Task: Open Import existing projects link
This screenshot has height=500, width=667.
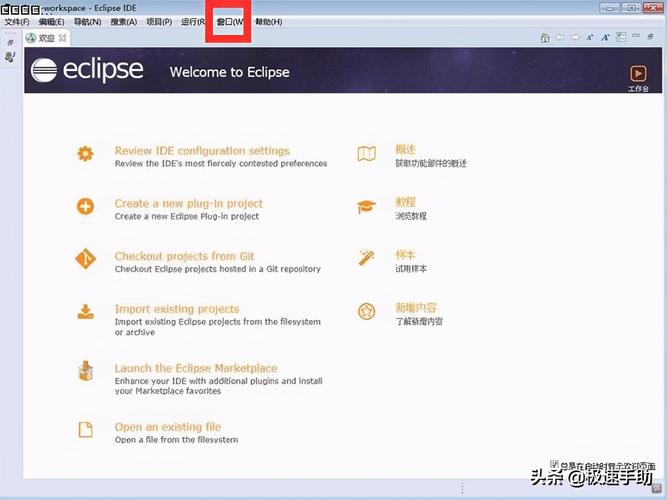Action: click(x=177, y=309)
